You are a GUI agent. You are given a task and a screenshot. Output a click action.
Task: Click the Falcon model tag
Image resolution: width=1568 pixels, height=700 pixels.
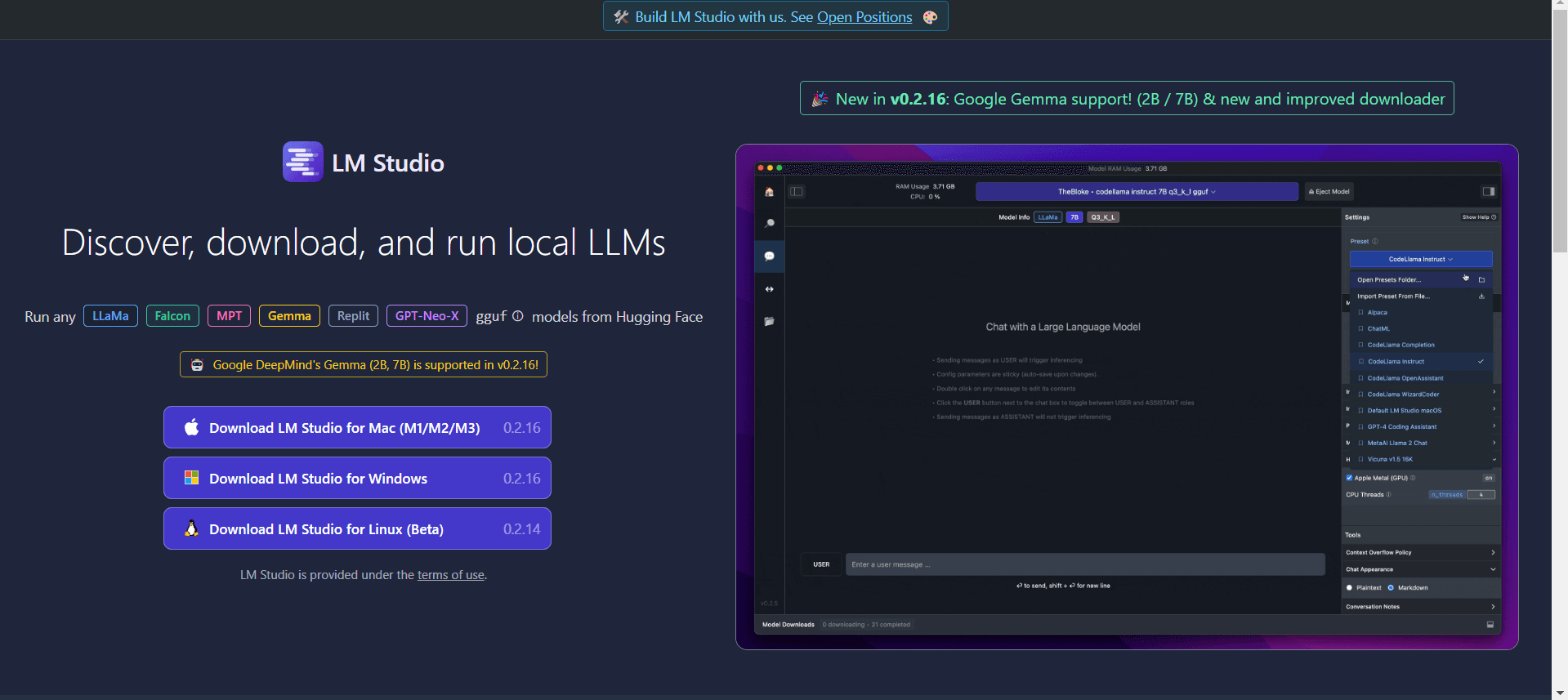172,316
